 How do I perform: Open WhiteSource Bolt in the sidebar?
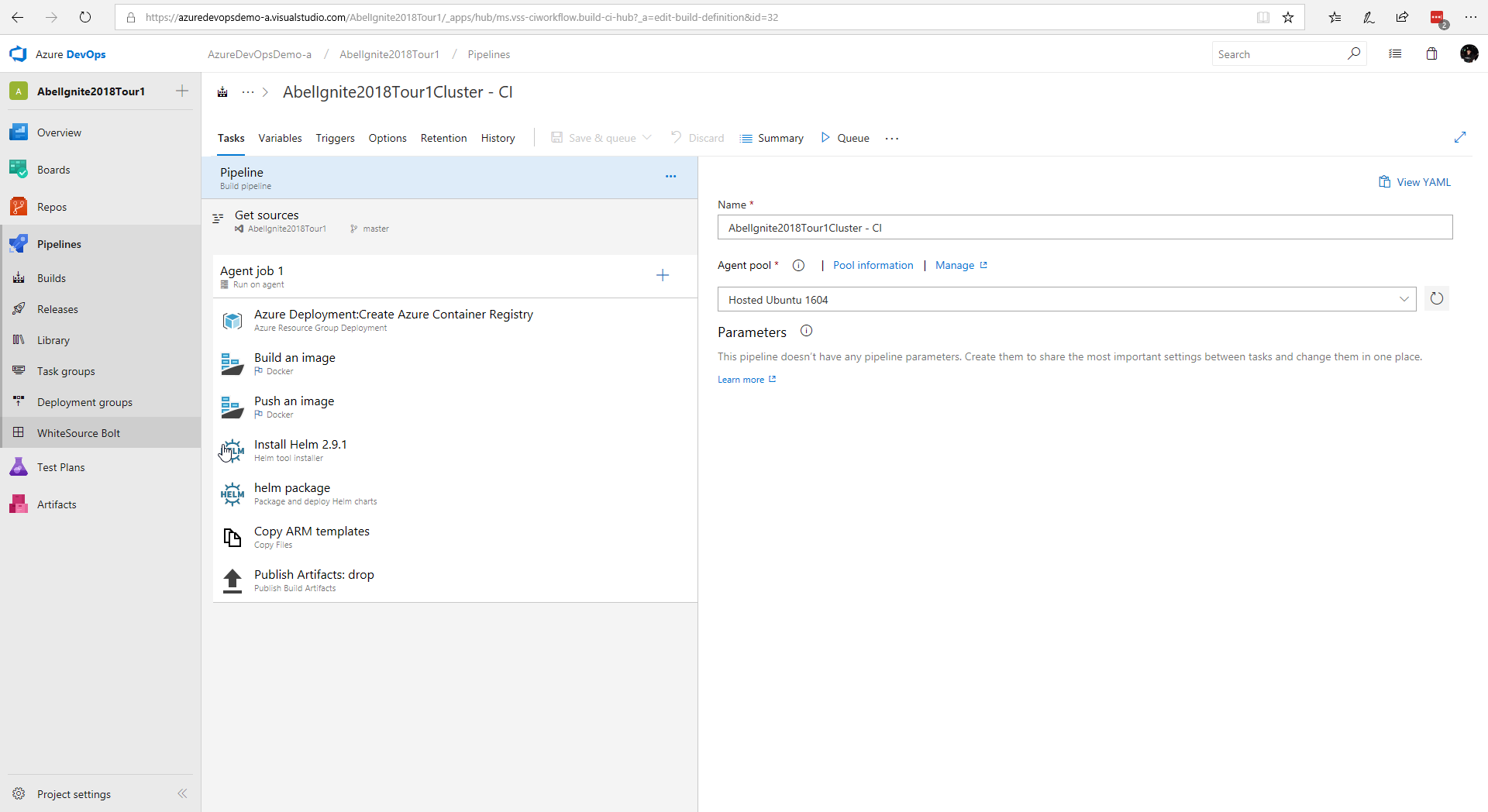tap(78, 433)
